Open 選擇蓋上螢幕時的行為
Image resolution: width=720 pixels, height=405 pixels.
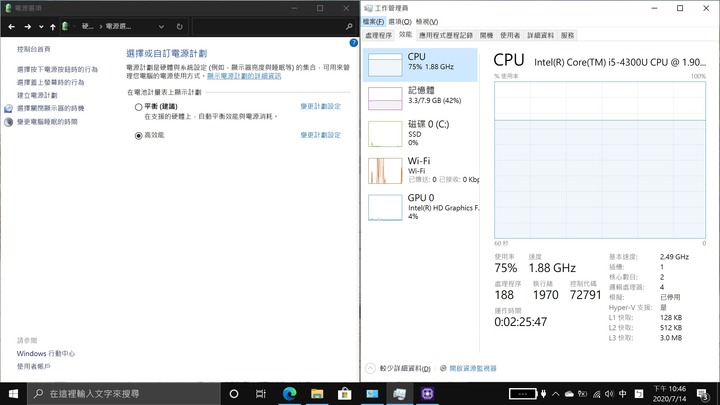click(51, 82)
